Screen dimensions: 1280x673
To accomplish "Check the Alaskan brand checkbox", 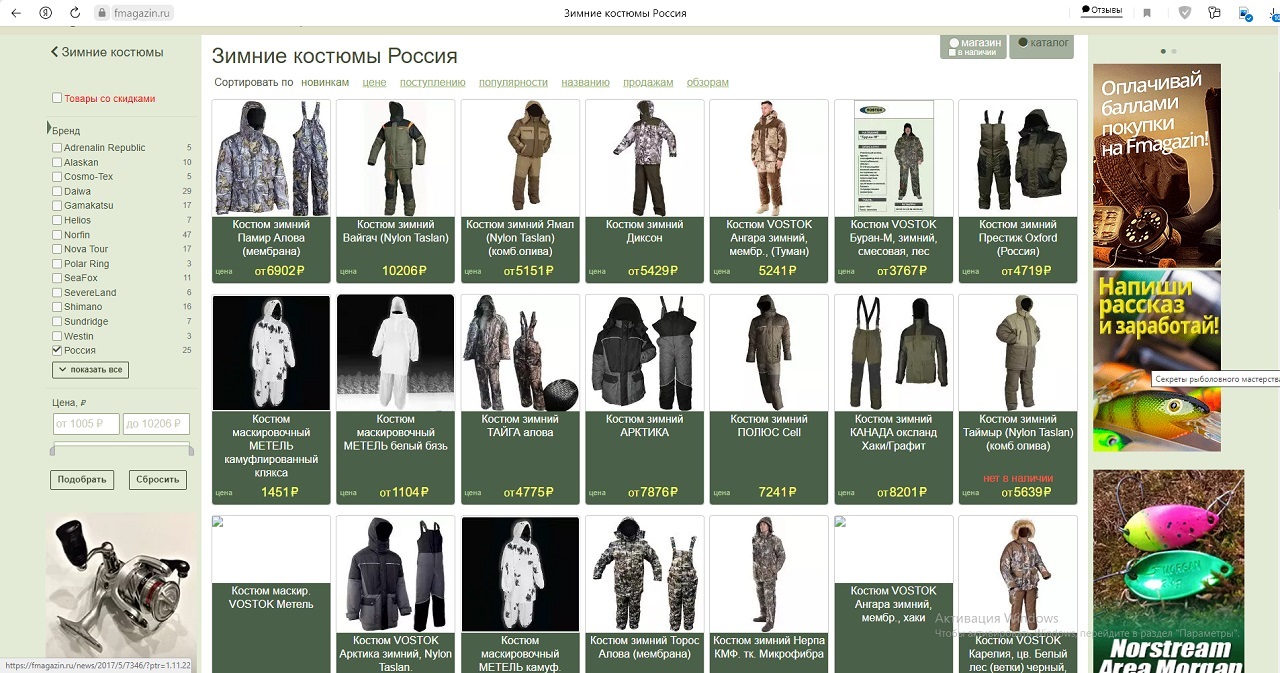I will [x=57, y=162].
